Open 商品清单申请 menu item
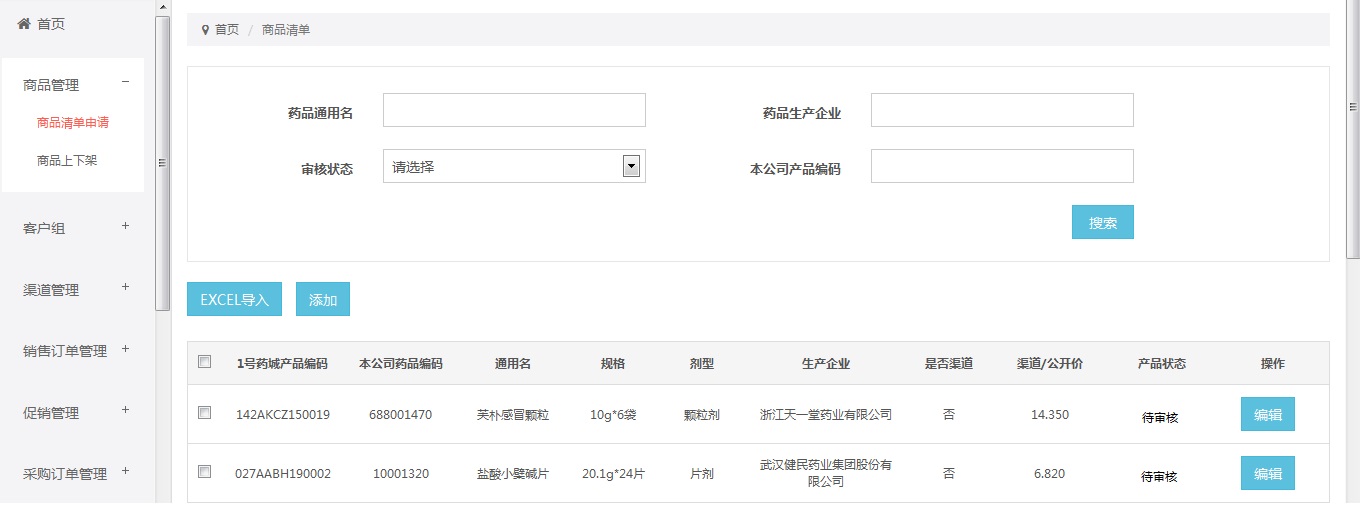The image size is (1366, 507). coord(73,123)
